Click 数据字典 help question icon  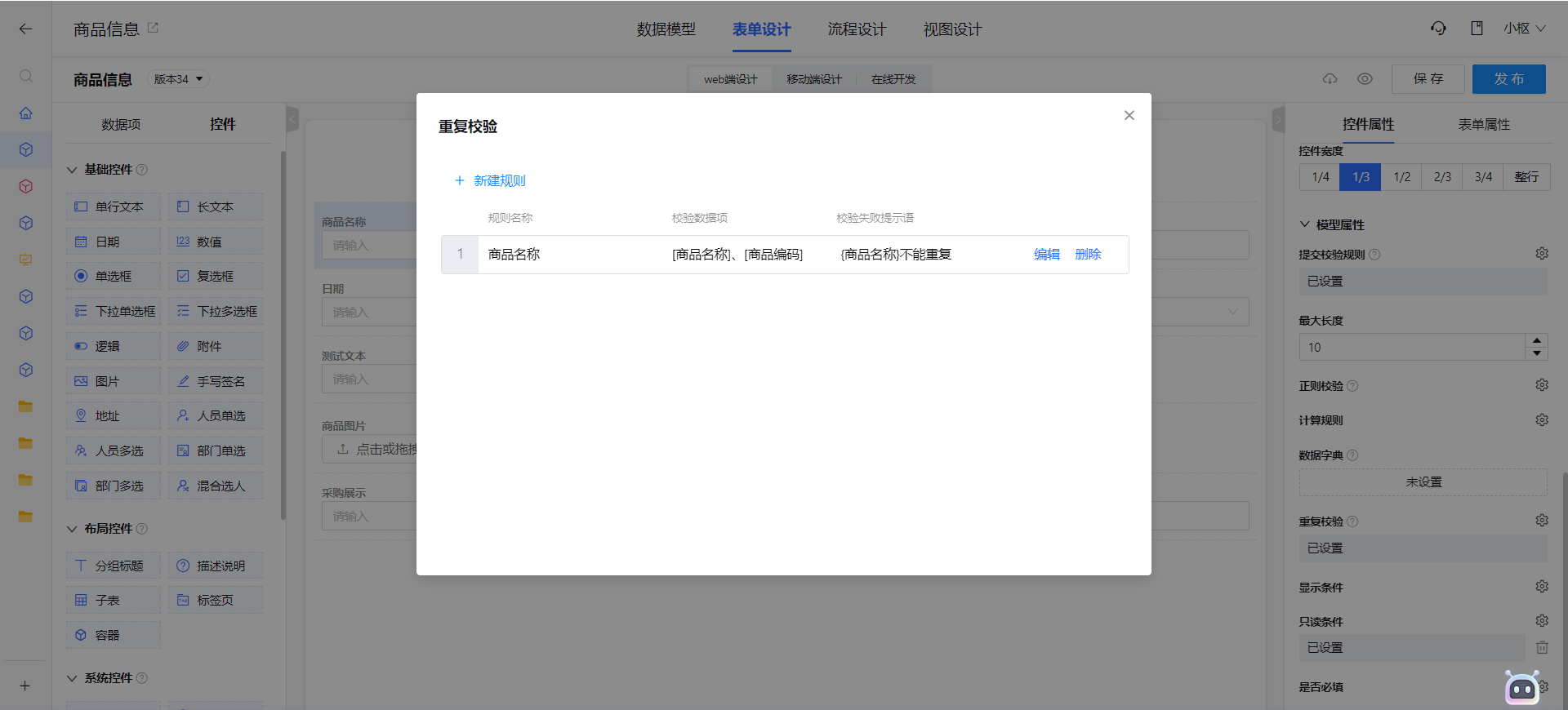[1352, 455]
